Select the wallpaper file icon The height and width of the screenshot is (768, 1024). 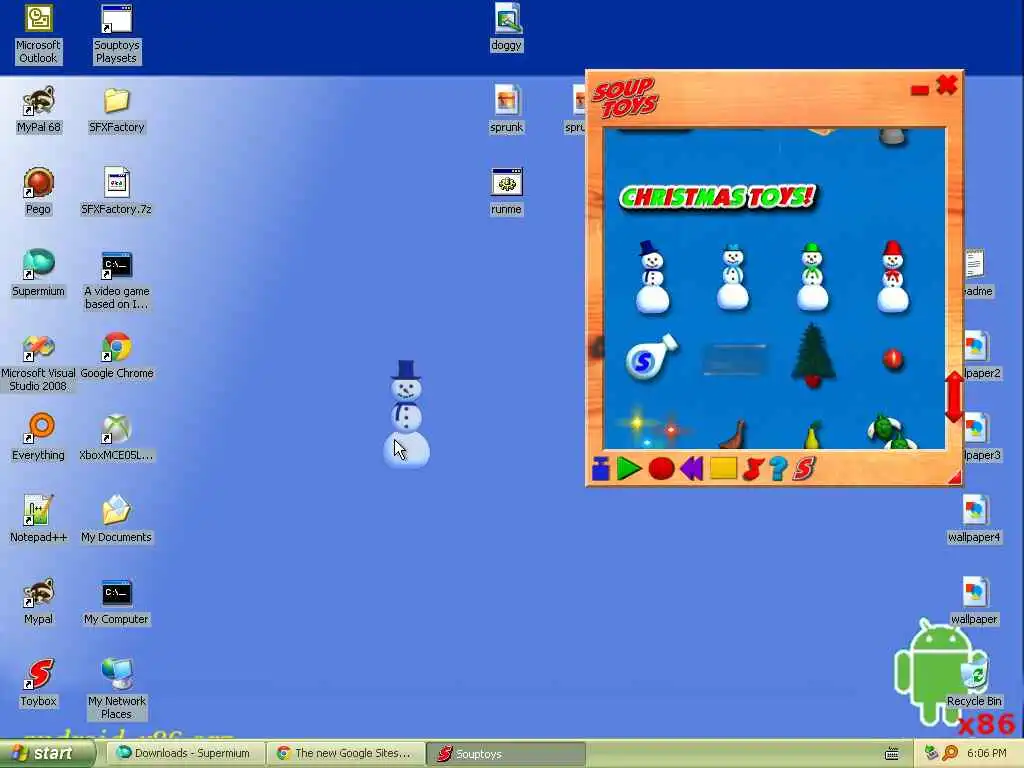point(974,601)
